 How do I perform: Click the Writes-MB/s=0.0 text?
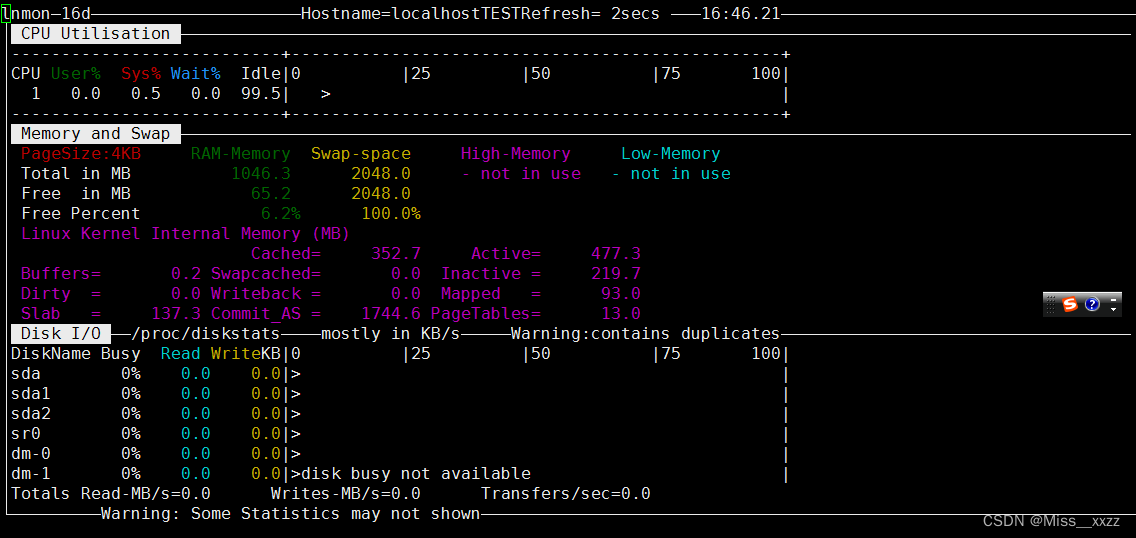pos(346,494)
